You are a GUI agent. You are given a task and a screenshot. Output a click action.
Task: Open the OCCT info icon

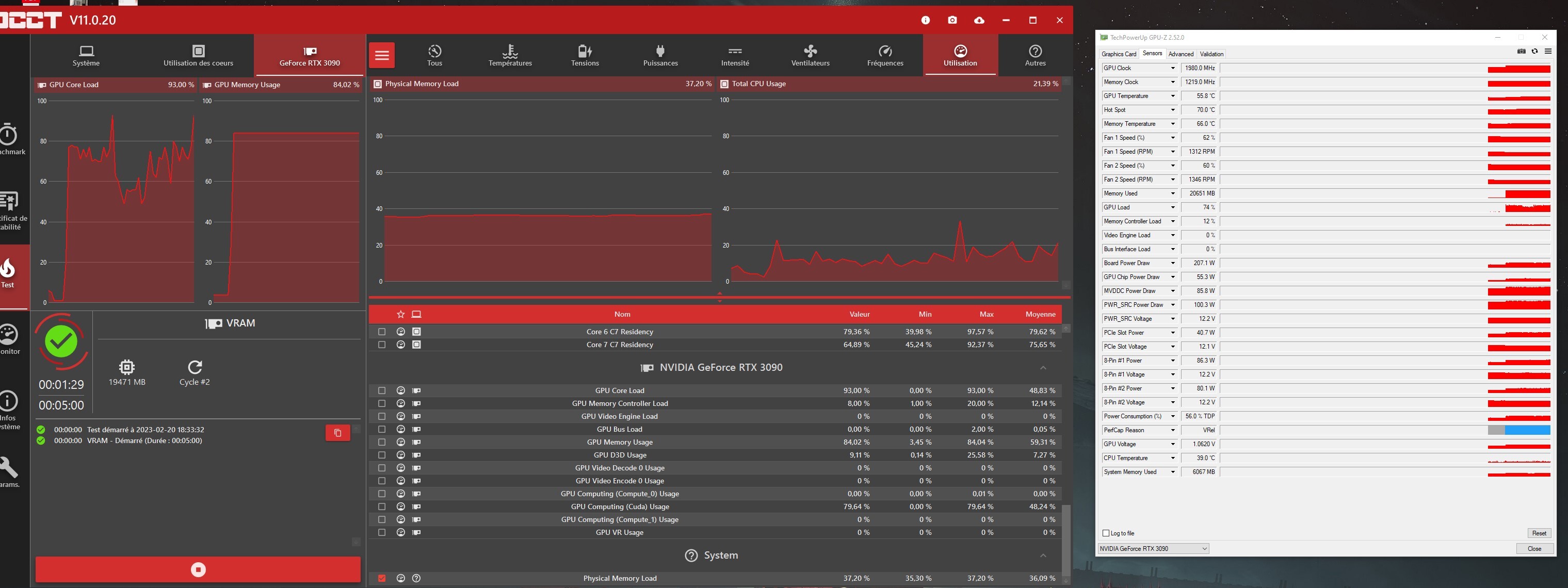(925, 20)
